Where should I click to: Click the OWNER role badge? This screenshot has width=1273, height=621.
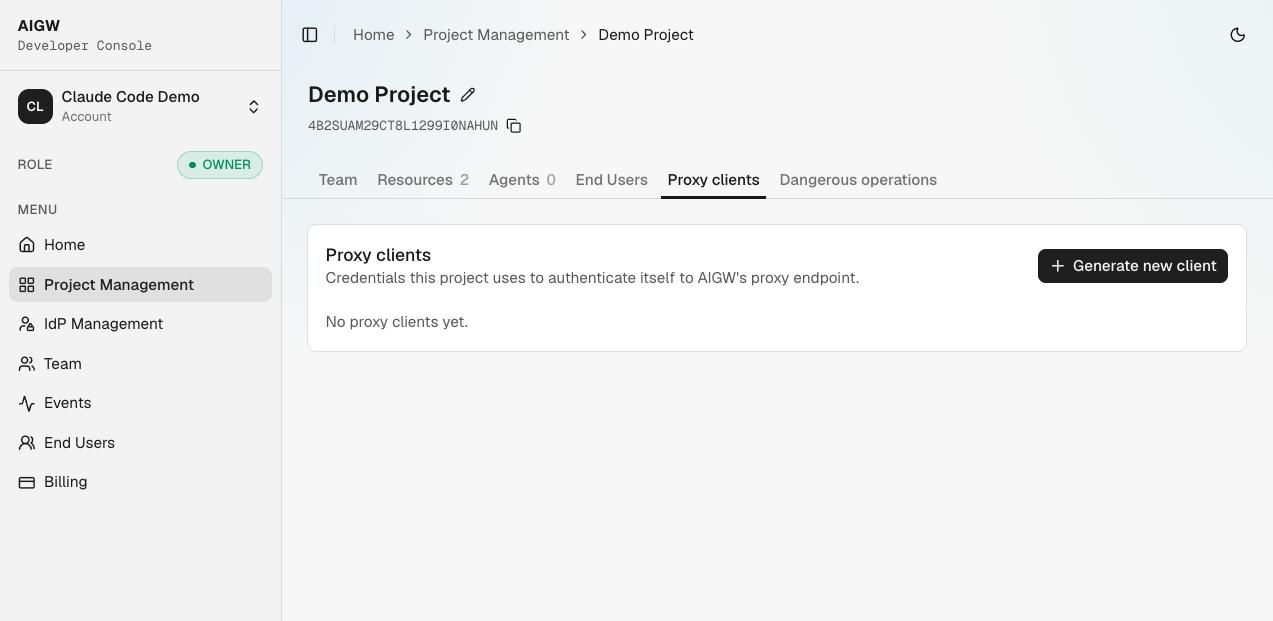[220, 165]
